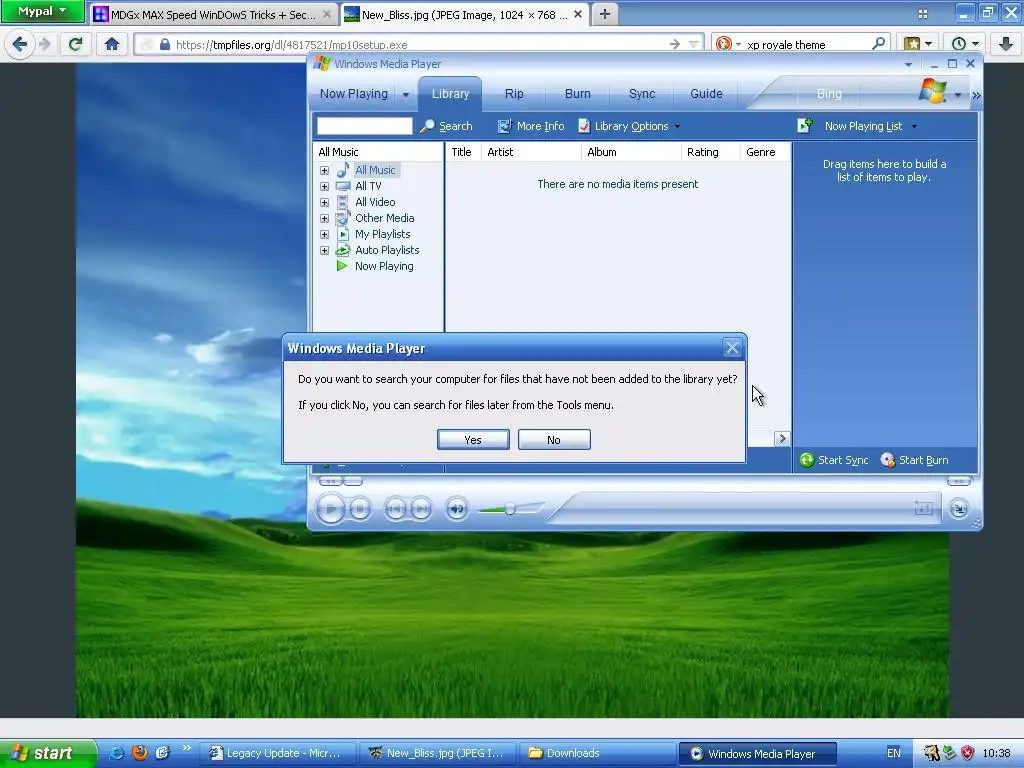Open the browser Downloads arrow button
This screenshot has width=1024, height=768.
click(1006, 44)
